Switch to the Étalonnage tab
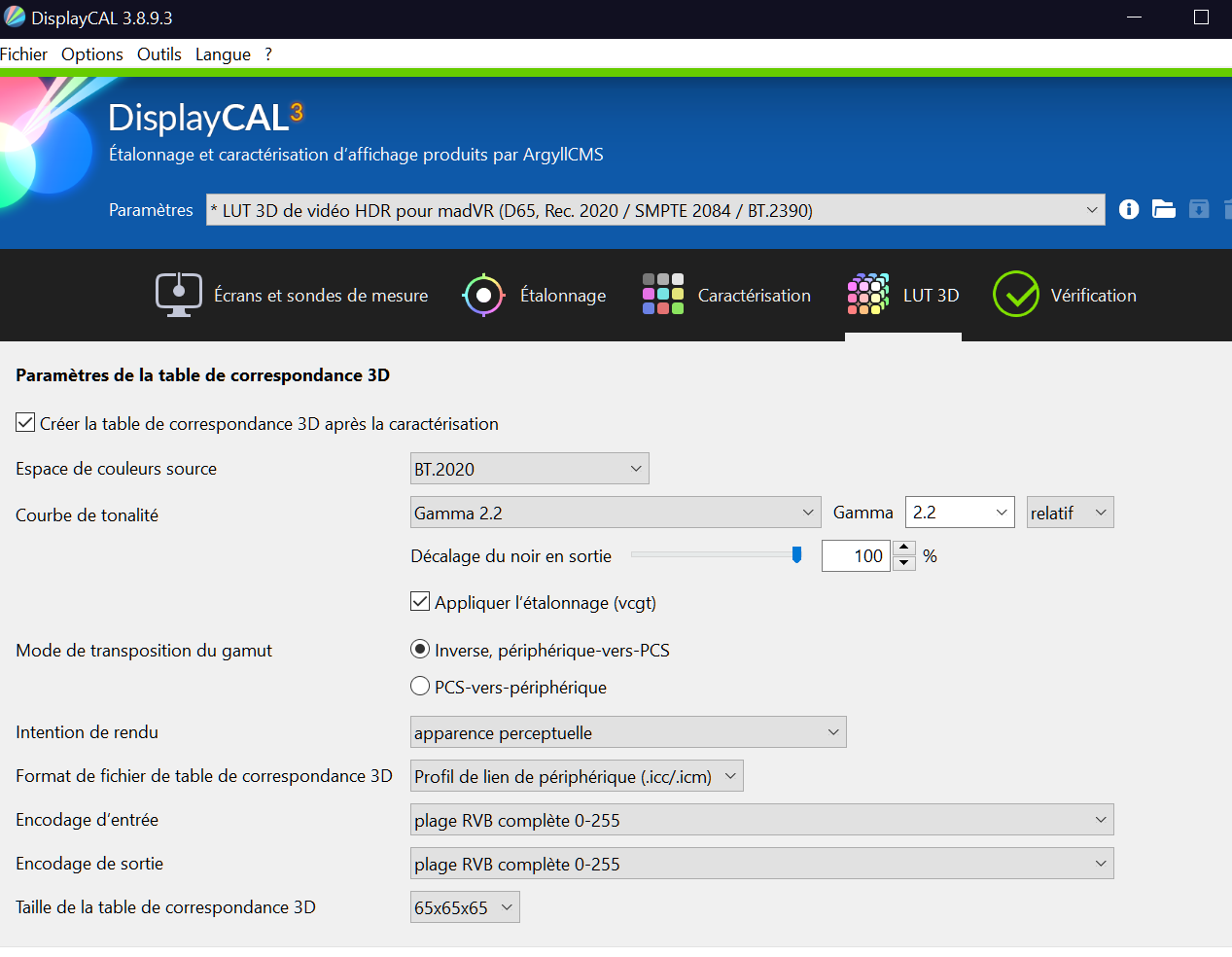 coord(534,295)
